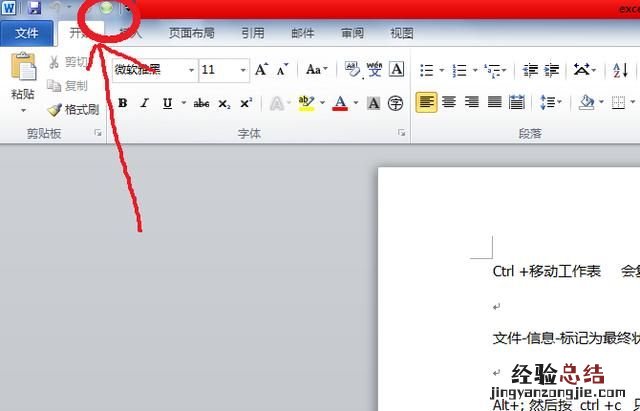Open the 邮件 ribbon tab
Screen dimensions: 640x411
point(302,33)
